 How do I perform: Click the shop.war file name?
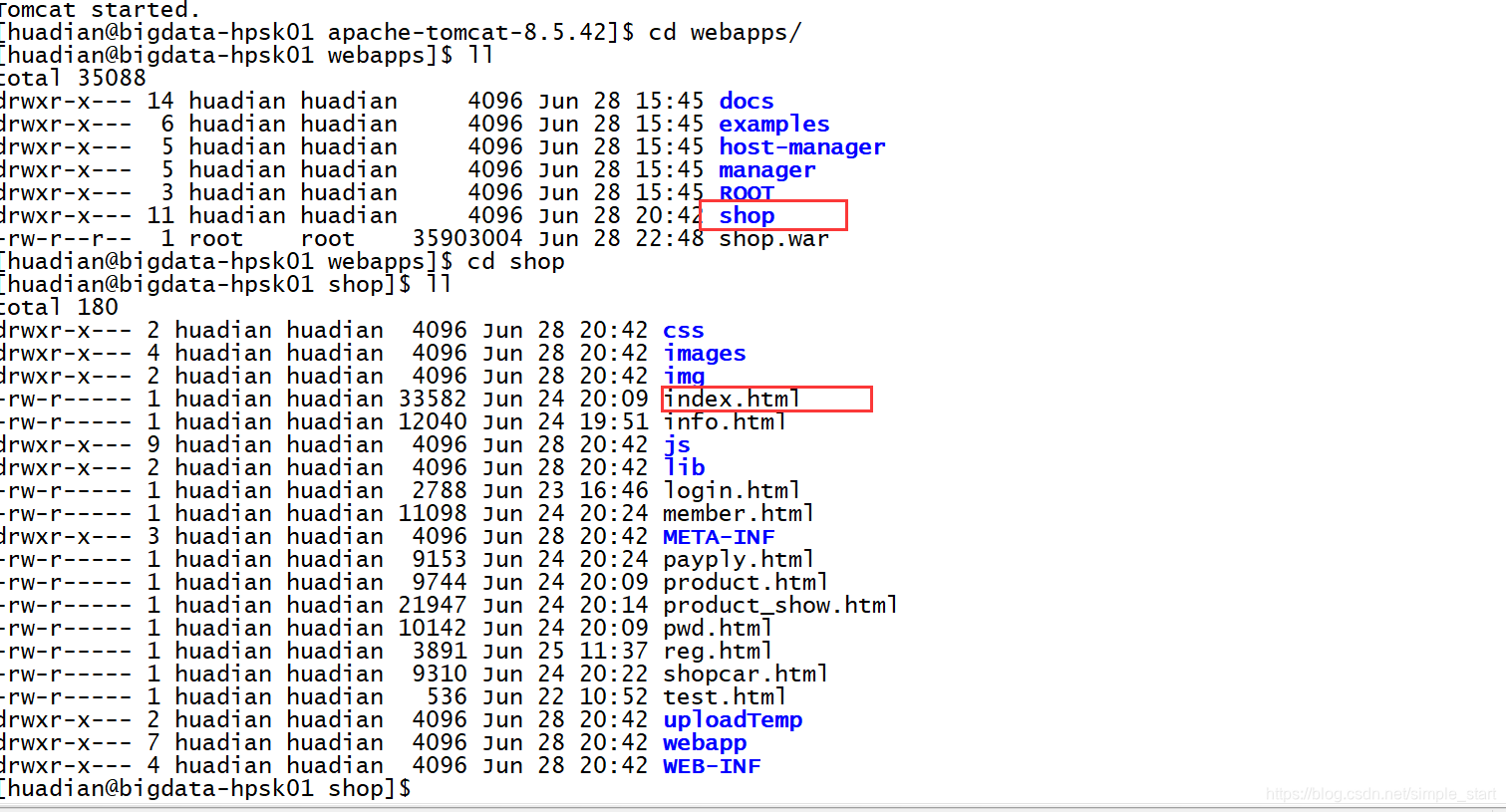pos(774,239)
